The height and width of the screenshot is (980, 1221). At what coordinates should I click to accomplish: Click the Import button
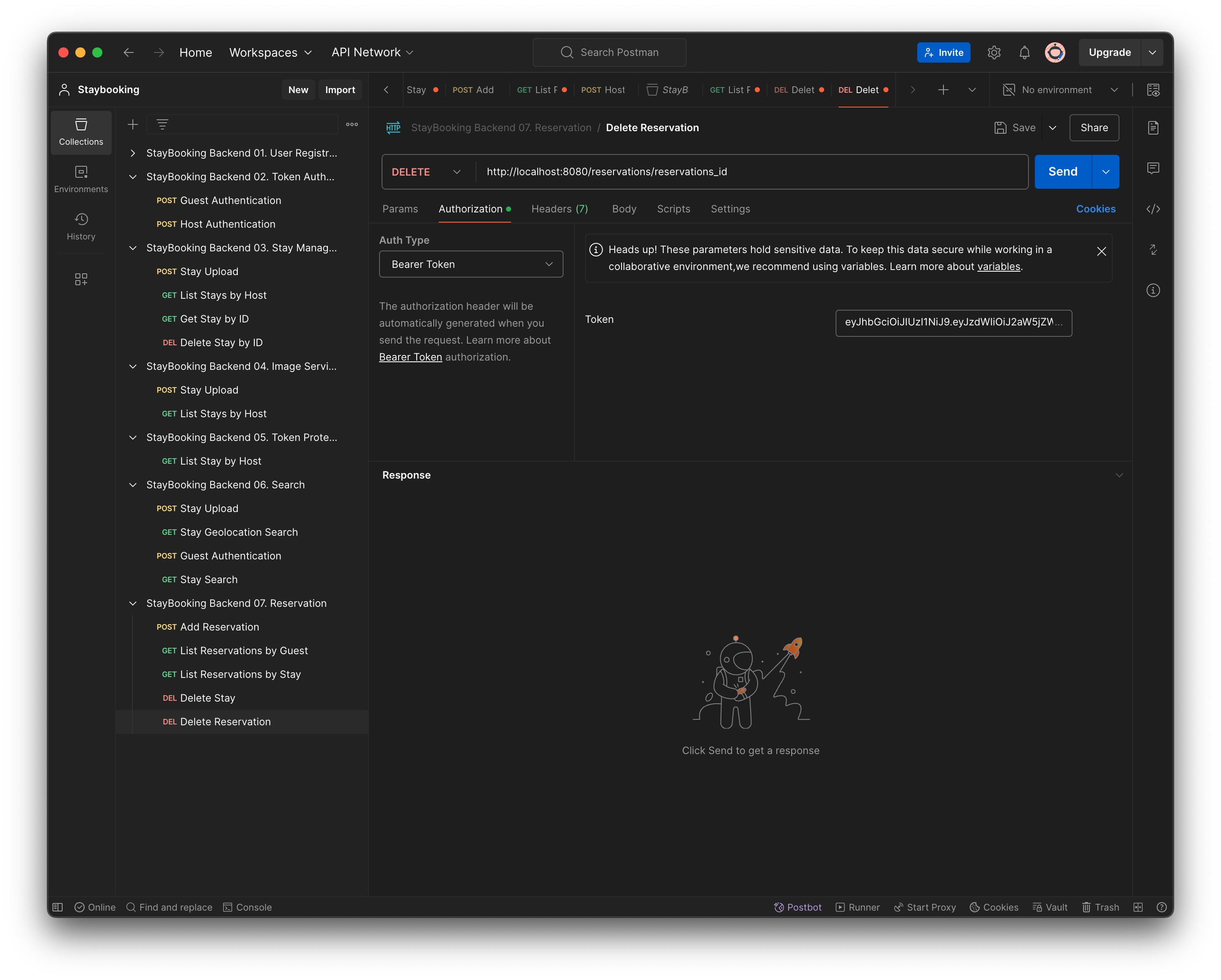pyautogui.click(x=340, y=90)
